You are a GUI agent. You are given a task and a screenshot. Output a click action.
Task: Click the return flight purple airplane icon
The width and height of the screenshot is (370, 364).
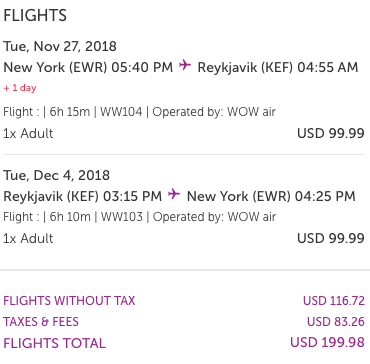(x=174, y=194)
